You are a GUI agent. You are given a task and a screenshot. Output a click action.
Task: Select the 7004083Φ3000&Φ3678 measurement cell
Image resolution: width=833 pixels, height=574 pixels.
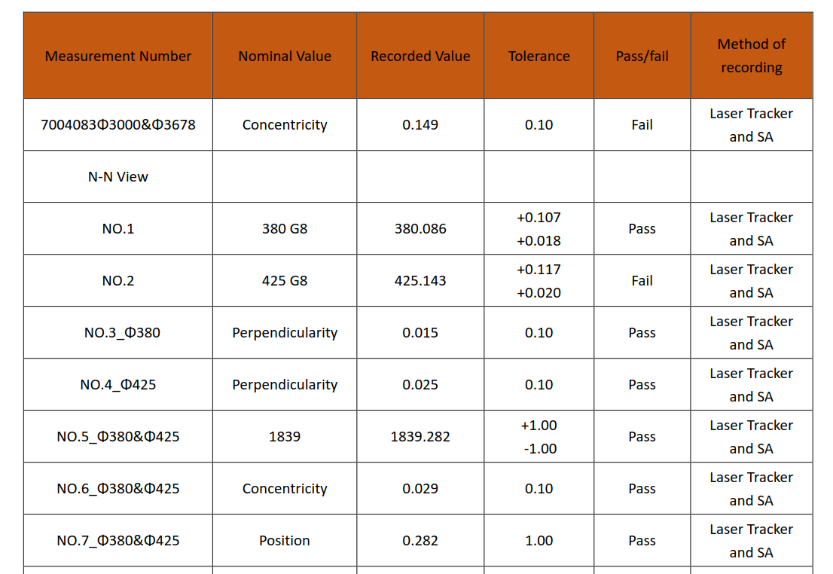(x=118, y=125)
